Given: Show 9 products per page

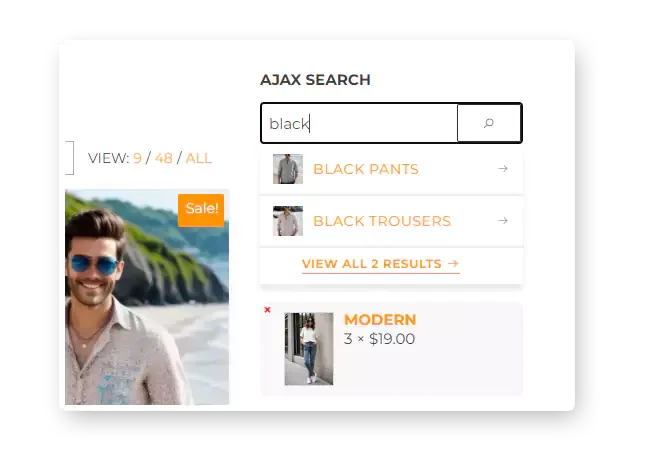Looking at the screenshot, I should click(x=137, y=158).
